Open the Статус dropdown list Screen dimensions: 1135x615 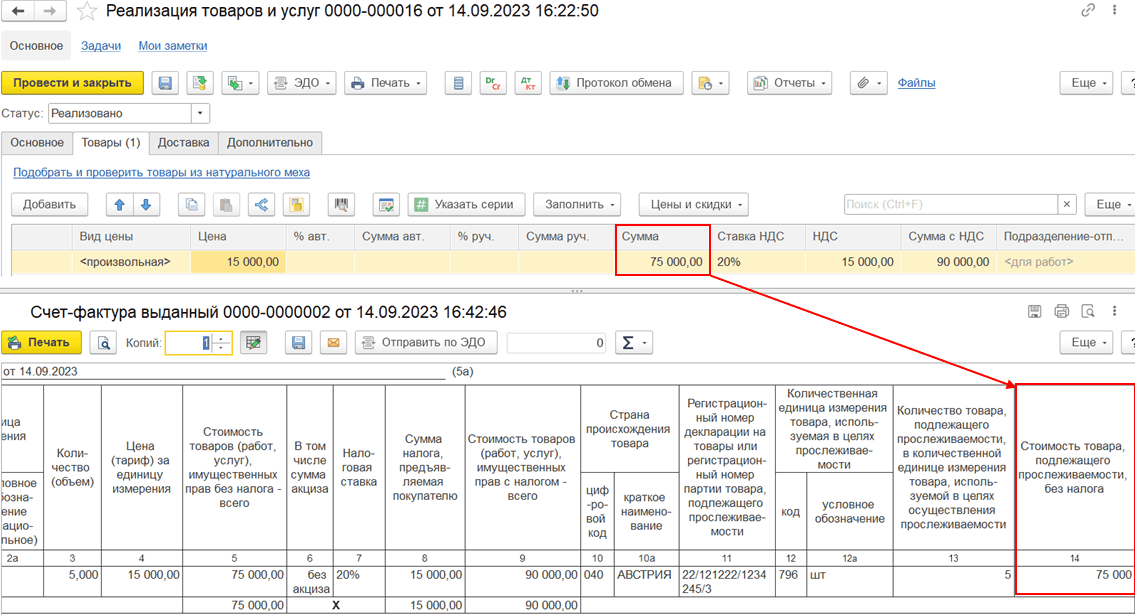coord(201,114)
